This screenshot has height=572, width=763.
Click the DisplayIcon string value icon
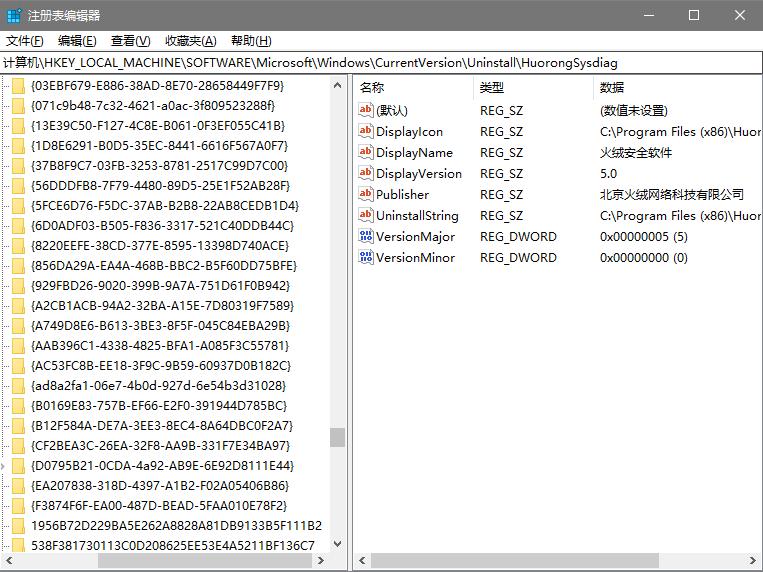(x=366, y=131)
